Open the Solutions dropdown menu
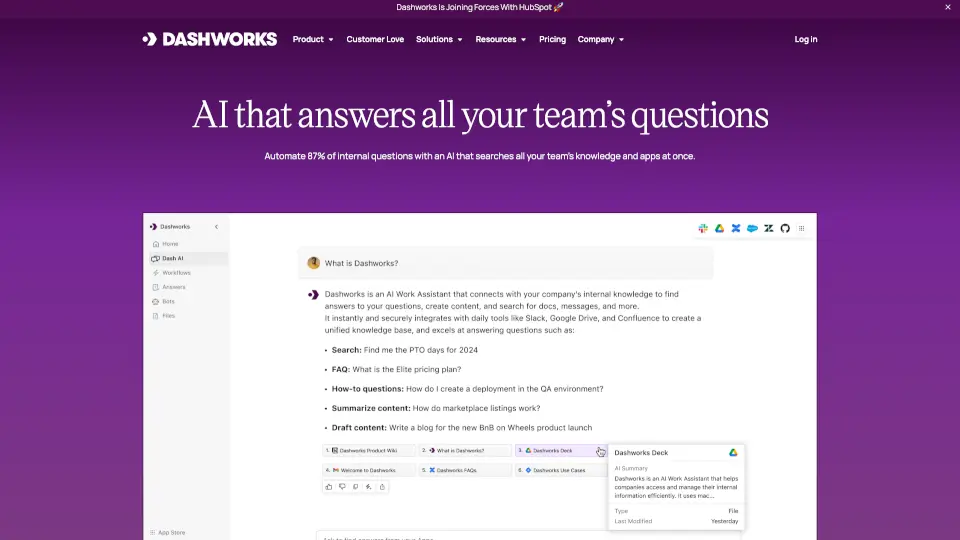Viewport: 960px width, 540px height. [439, 40]
